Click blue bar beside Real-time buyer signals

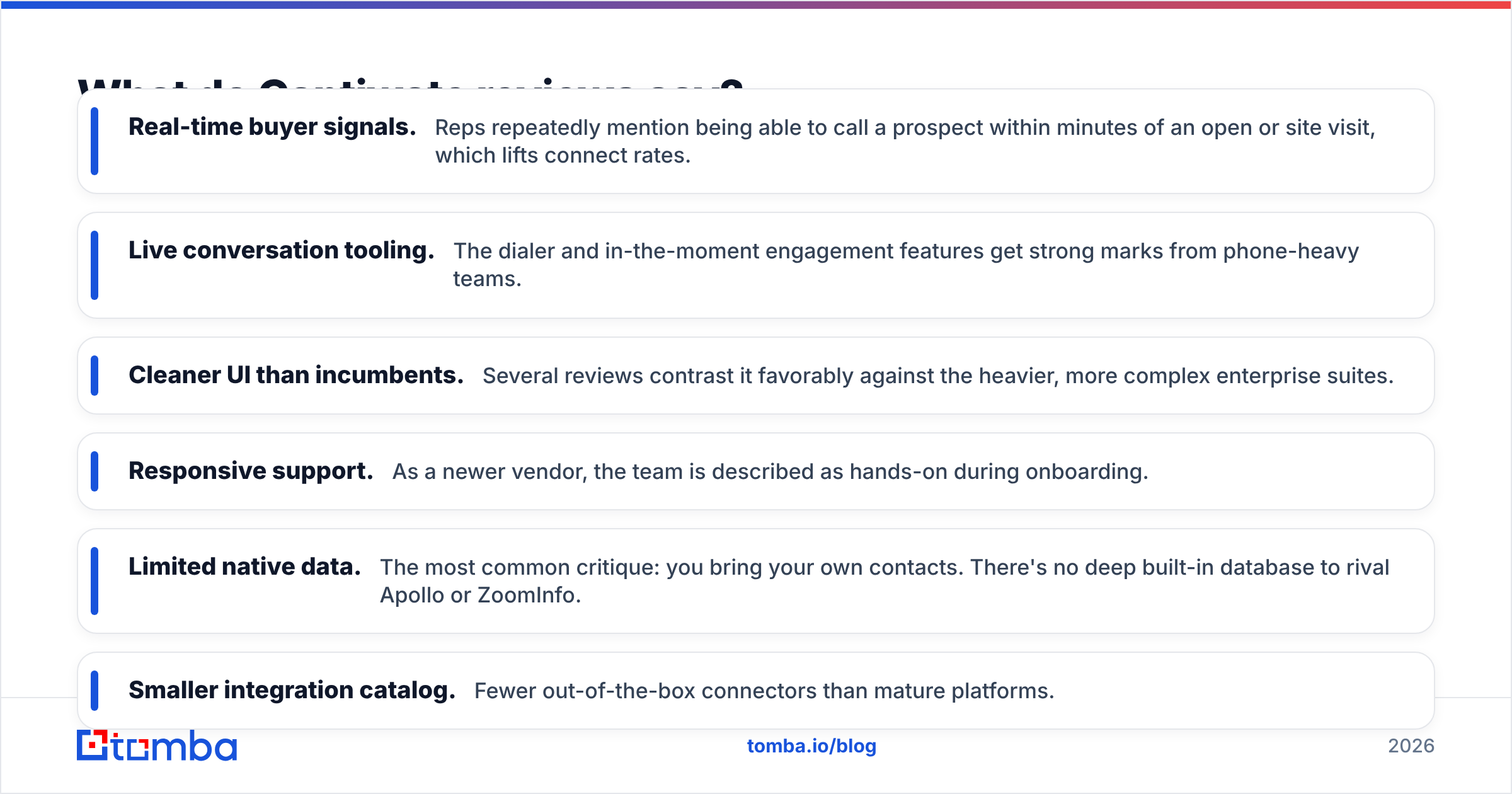(x=94, y=141)
